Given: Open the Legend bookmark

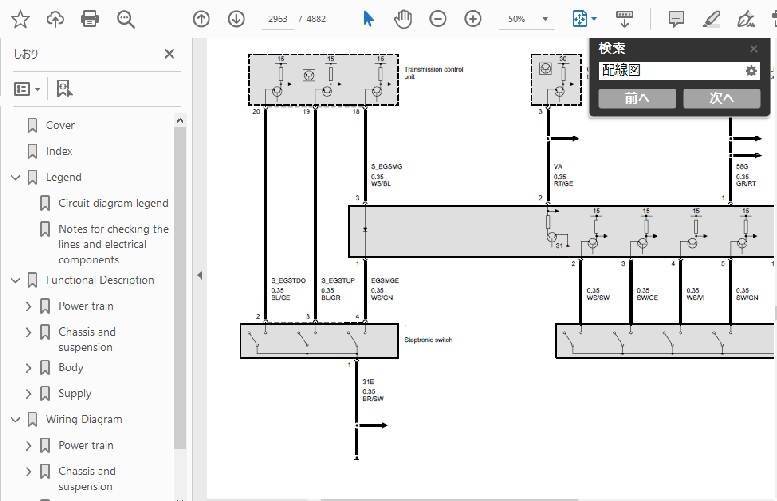Looking at the screenshot, I should [x=63, y=177].
